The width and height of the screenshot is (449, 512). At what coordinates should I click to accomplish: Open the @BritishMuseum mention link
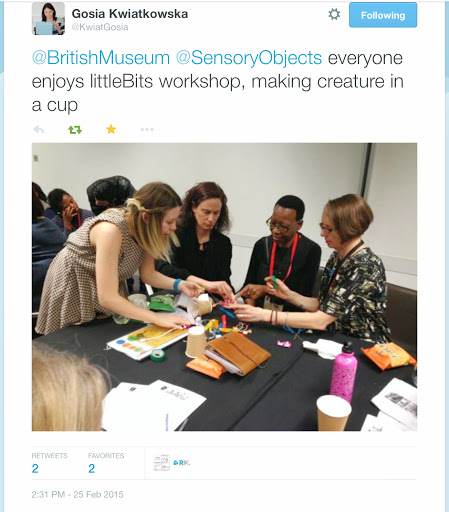point(101,58)
